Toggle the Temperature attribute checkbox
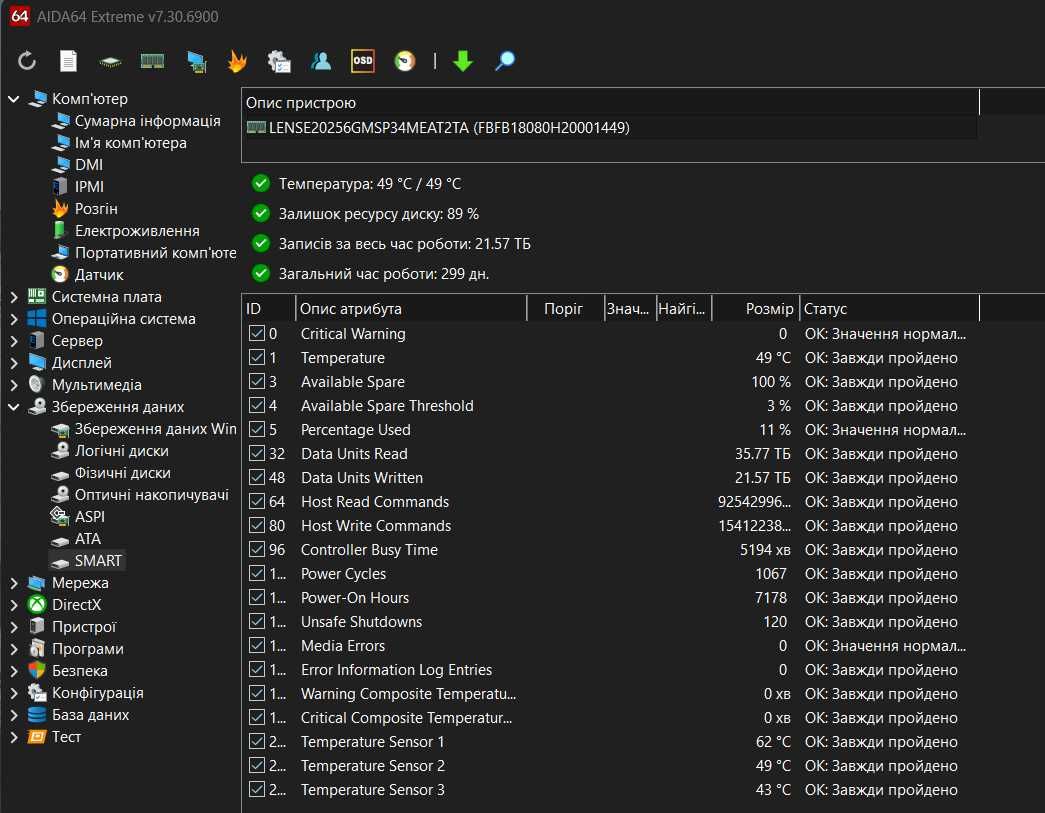Image resolution: width=1045 pixels, height=813 pixels. coord(257,357)
